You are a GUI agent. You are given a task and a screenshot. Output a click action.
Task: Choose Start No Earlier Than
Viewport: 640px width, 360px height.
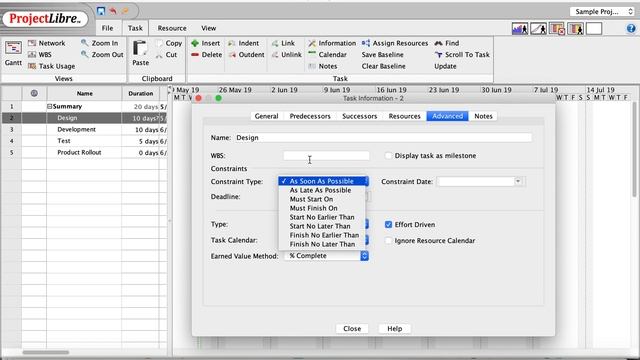point(322,217)
